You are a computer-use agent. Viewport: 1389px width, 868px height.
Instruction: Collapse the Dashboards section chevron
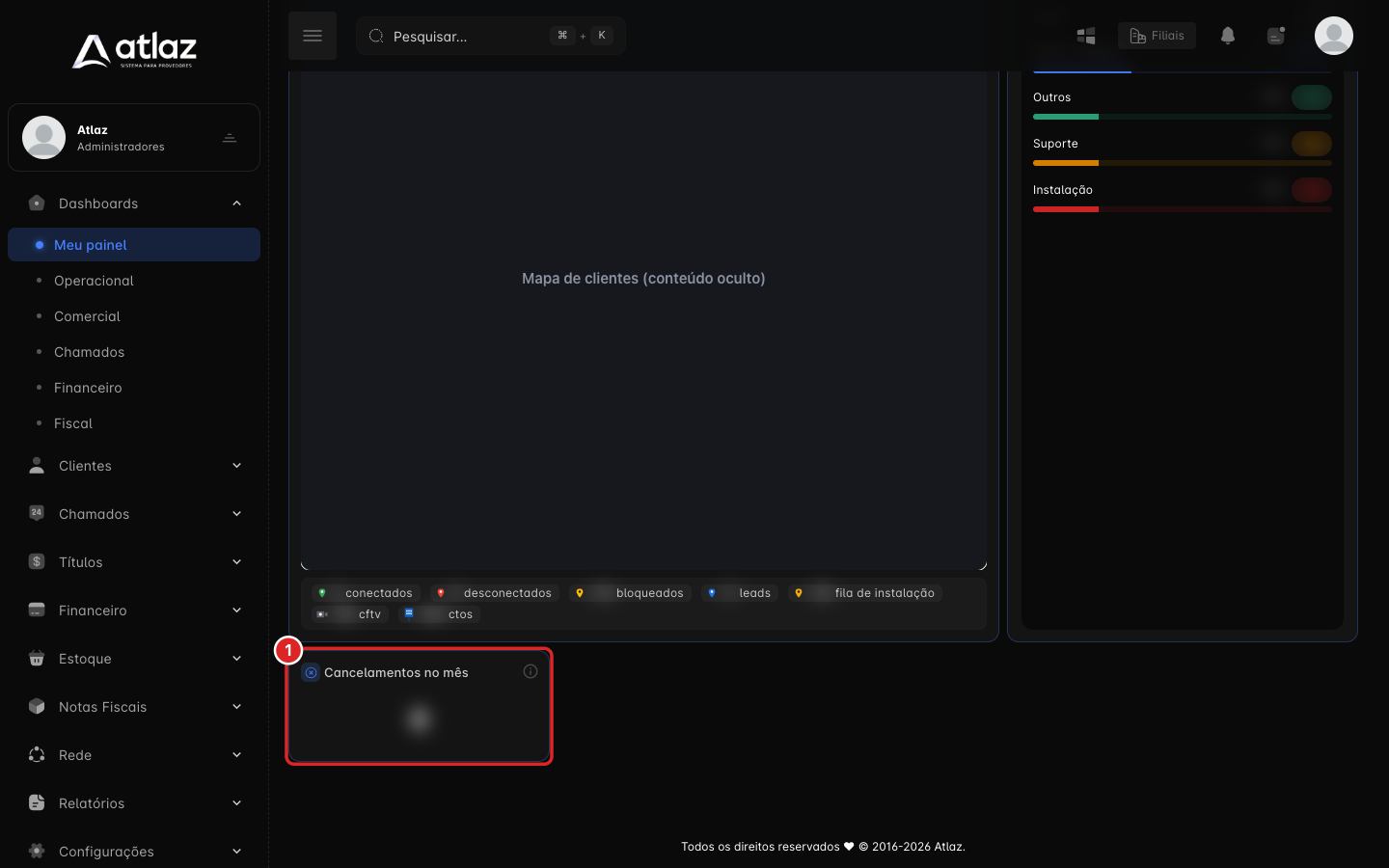(236, 203)
